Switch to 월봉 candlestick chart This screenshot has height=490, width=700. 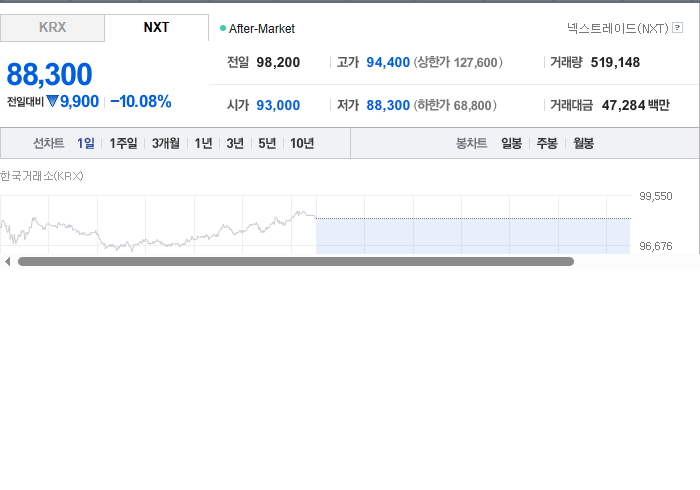pos(583,143)
